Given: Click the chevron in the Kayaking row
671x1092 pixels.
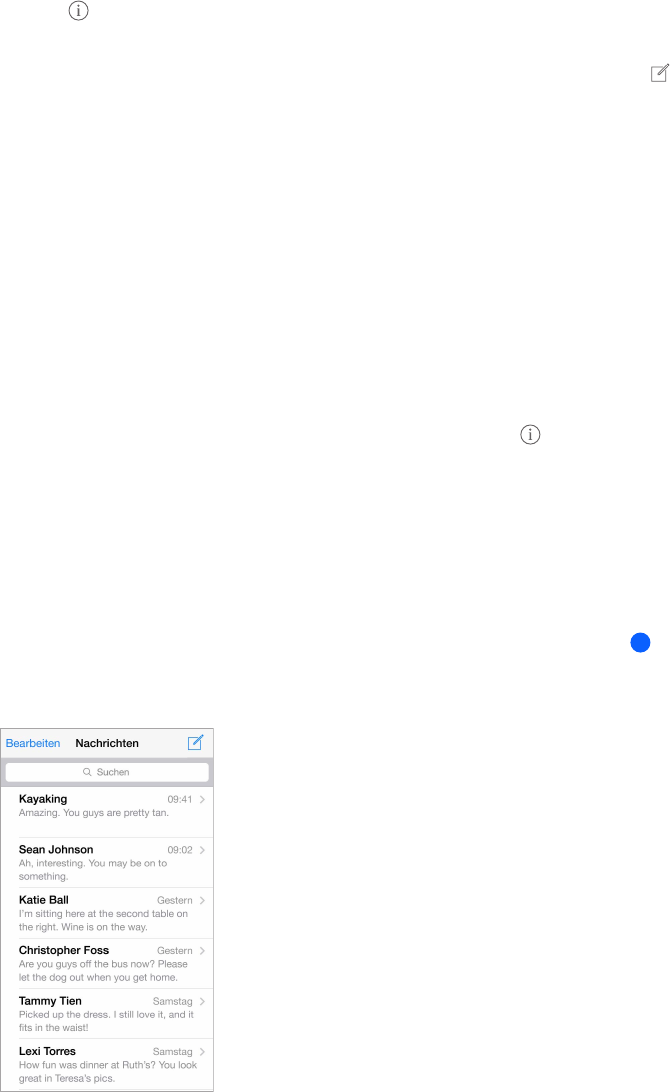Looking at the screenshot, I should click(202, 800).
